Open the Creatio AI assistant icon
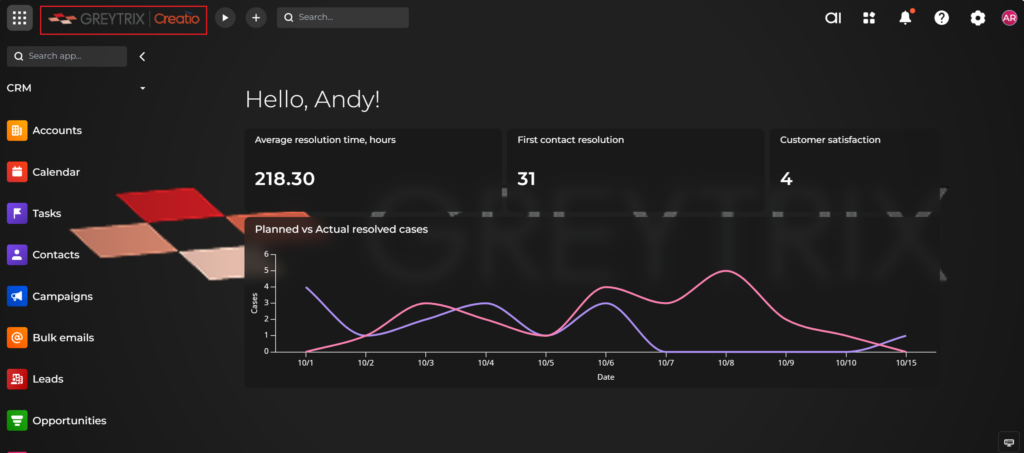This screenshot has width=1024, height=453. point(832,18)
